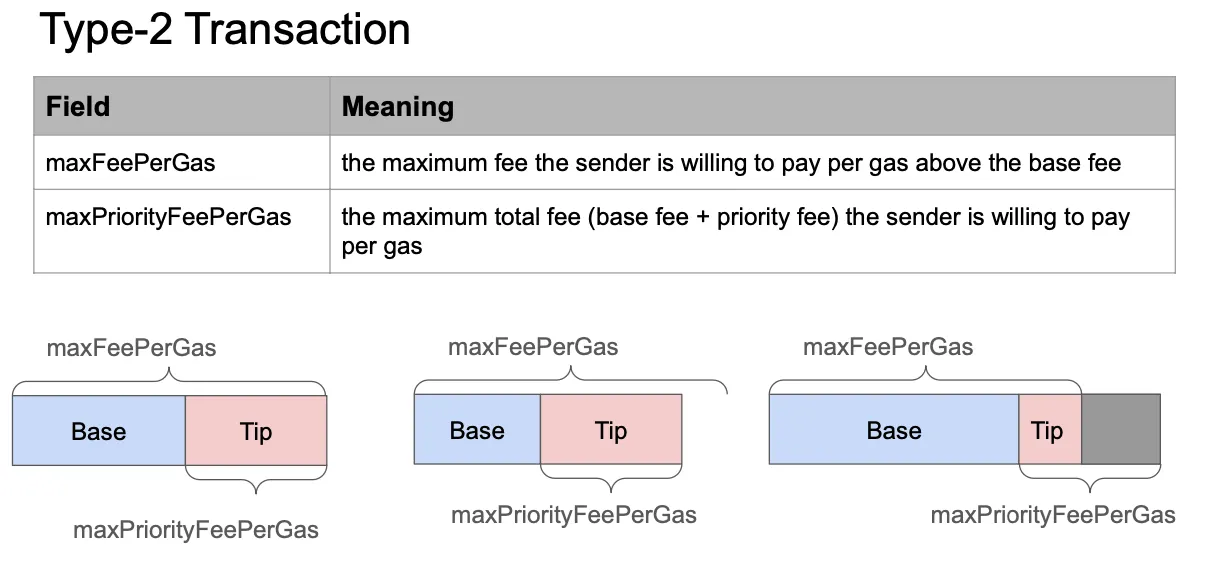Select the blue Base box in the middle diagram

(477, 430)
